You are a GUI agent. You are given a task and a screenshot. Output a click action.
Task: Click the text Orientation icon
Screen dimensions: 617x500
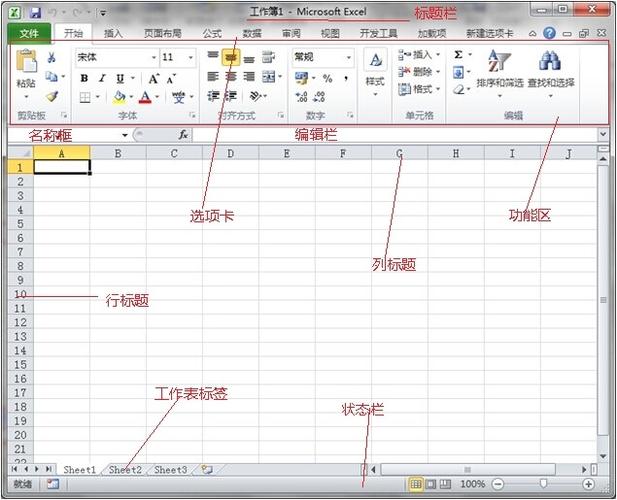pos(256,96)
